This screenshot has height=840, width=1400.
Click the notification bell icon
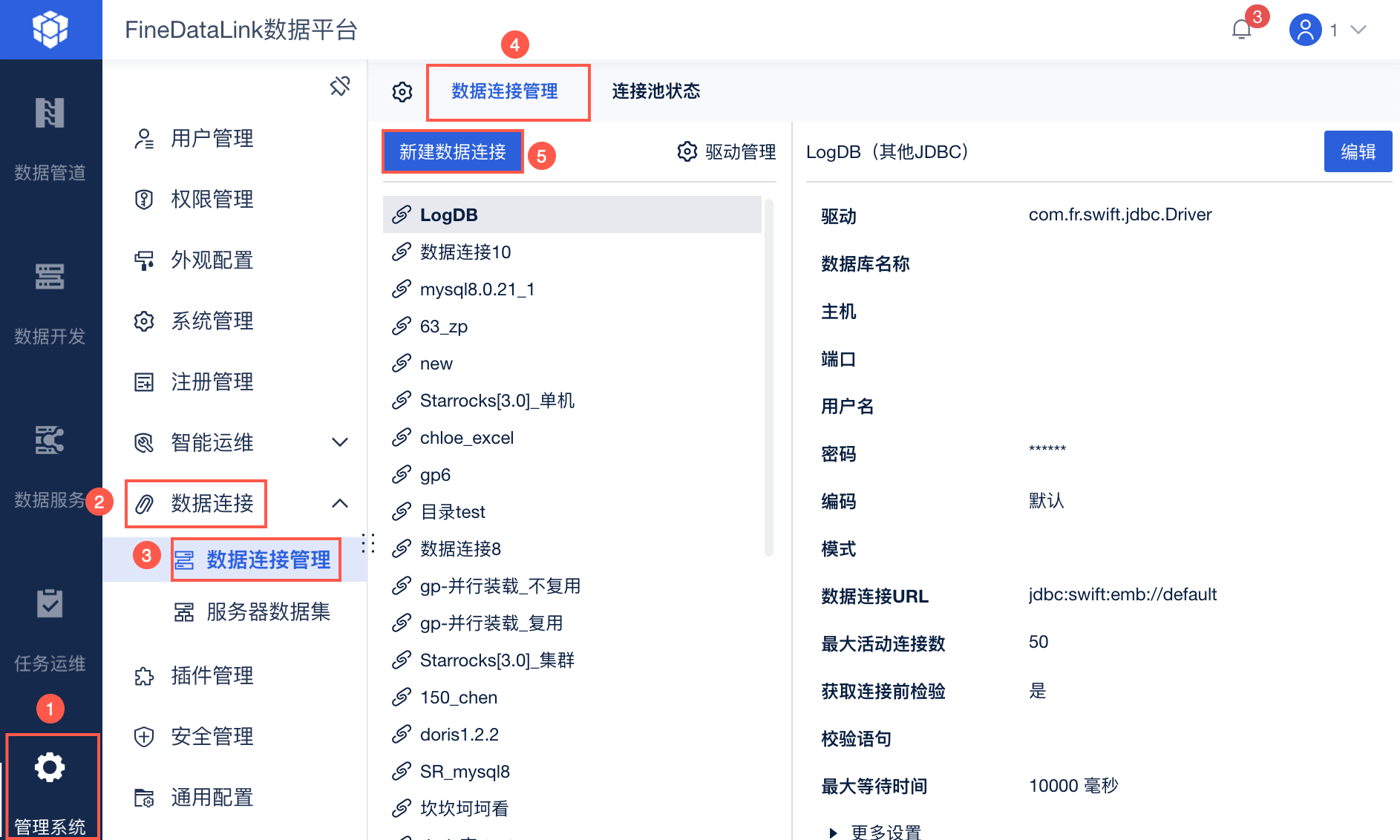1242,30
